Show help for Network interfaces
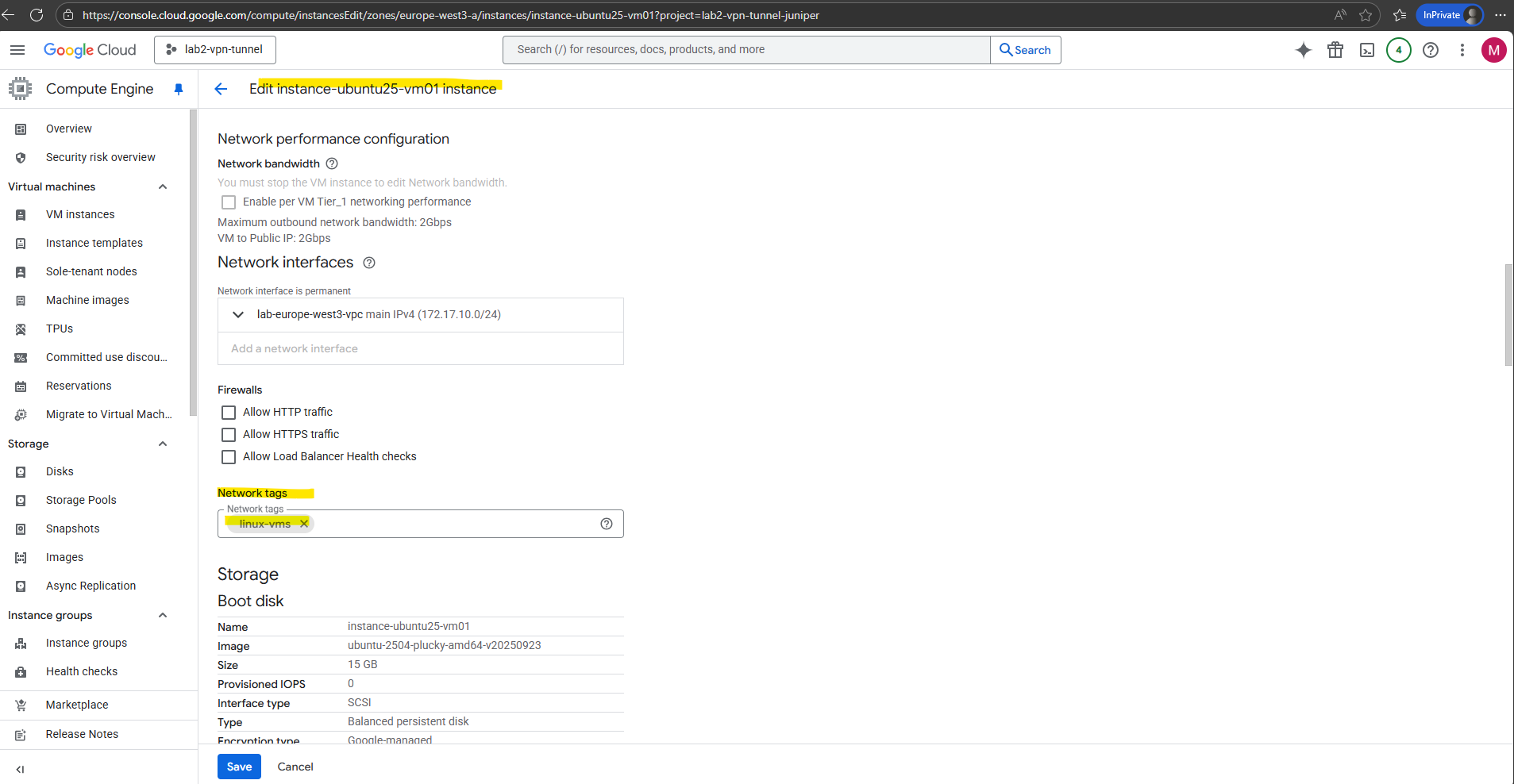 pos(369,263)
